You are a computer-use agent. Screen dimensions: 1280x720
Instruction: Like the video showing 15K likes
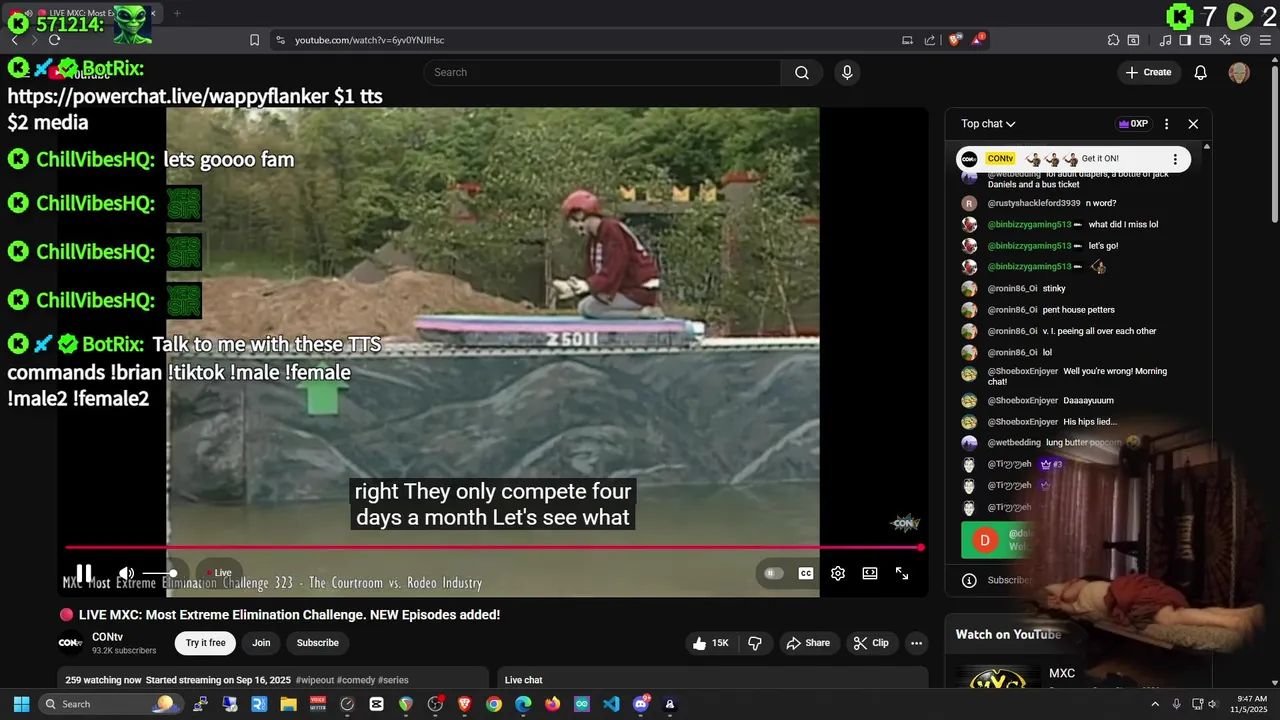[711, 643]
